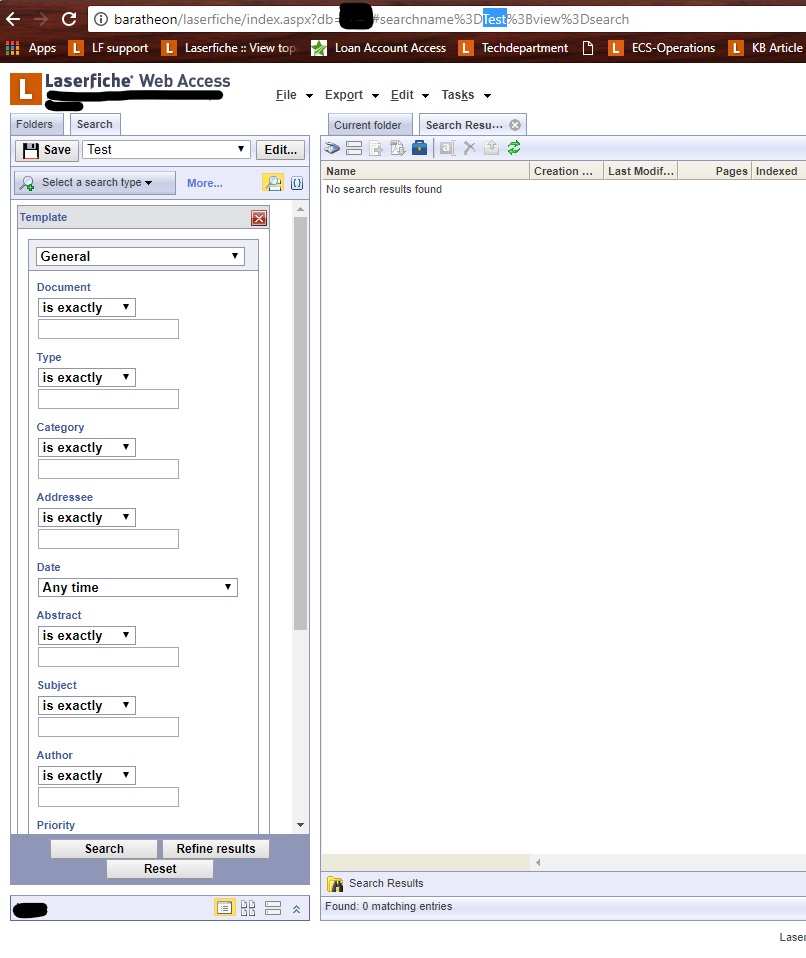
Task: Open the blue briefcase toolbar icon
Action: (419, 148)
